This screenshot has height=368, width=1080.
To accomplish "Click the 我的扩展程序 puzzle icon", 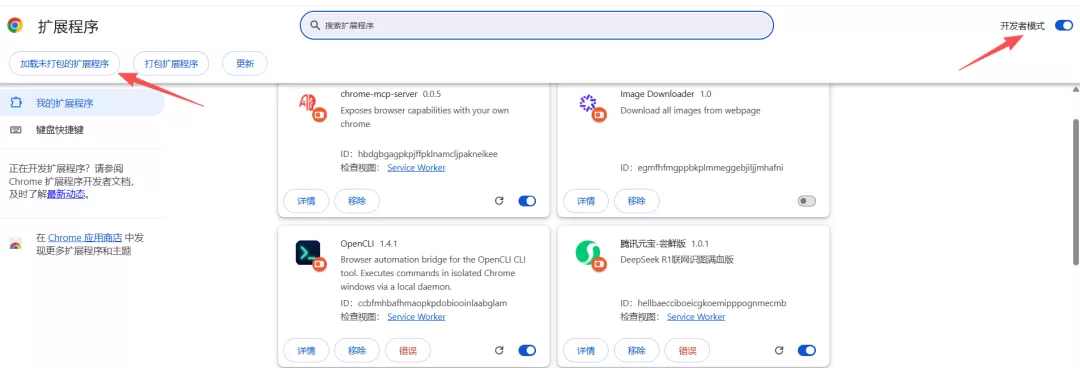I will 16,103.
